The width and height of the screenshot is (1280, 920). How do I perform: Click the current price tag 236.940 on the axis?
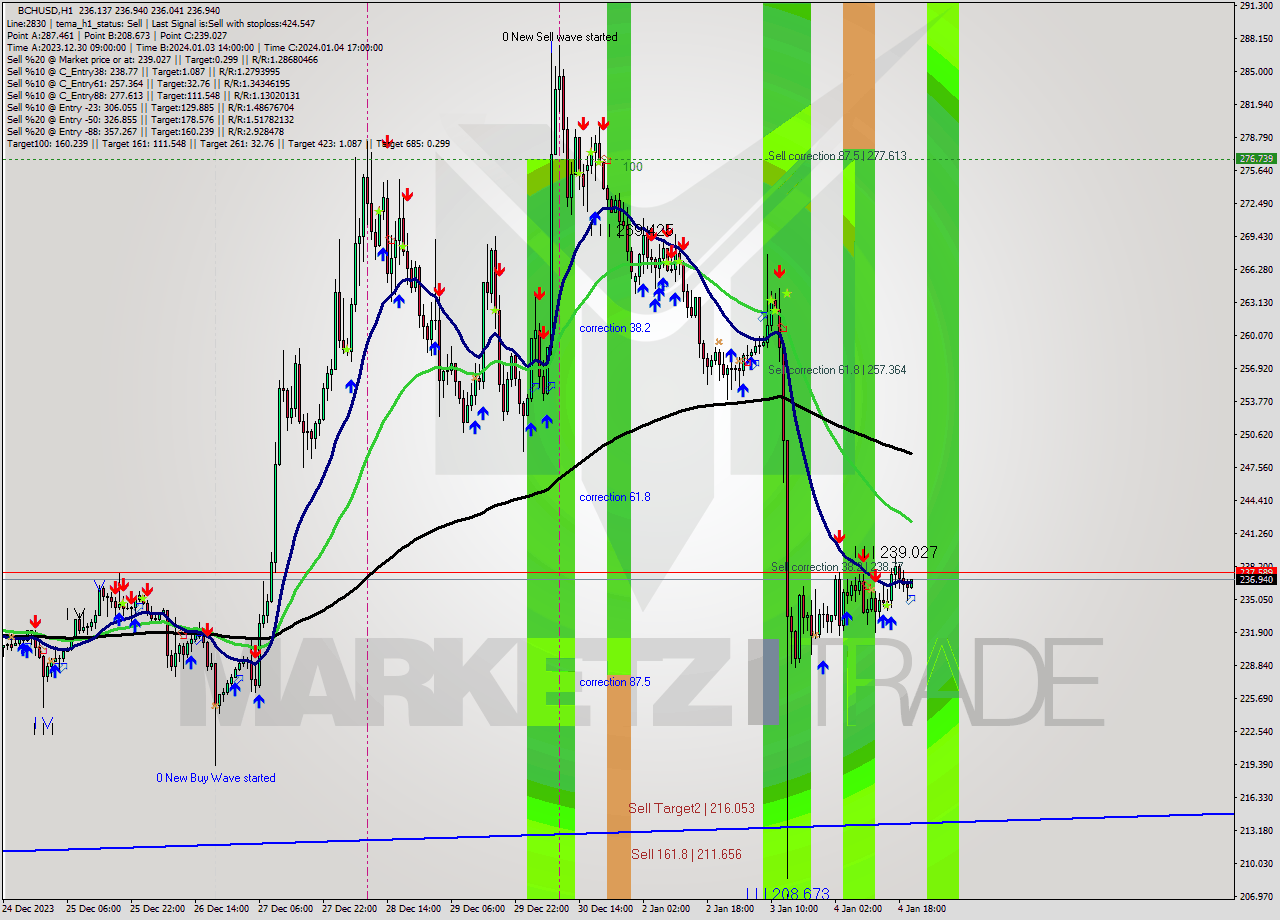[1256, 579]
